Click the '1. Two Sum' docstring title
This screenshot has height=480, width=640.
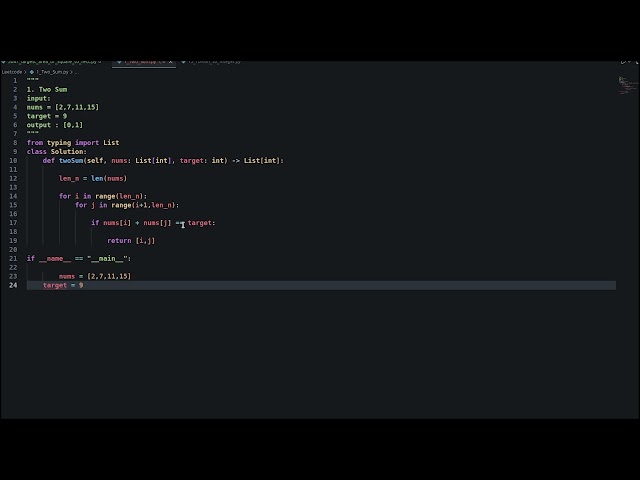click(47, 89)
